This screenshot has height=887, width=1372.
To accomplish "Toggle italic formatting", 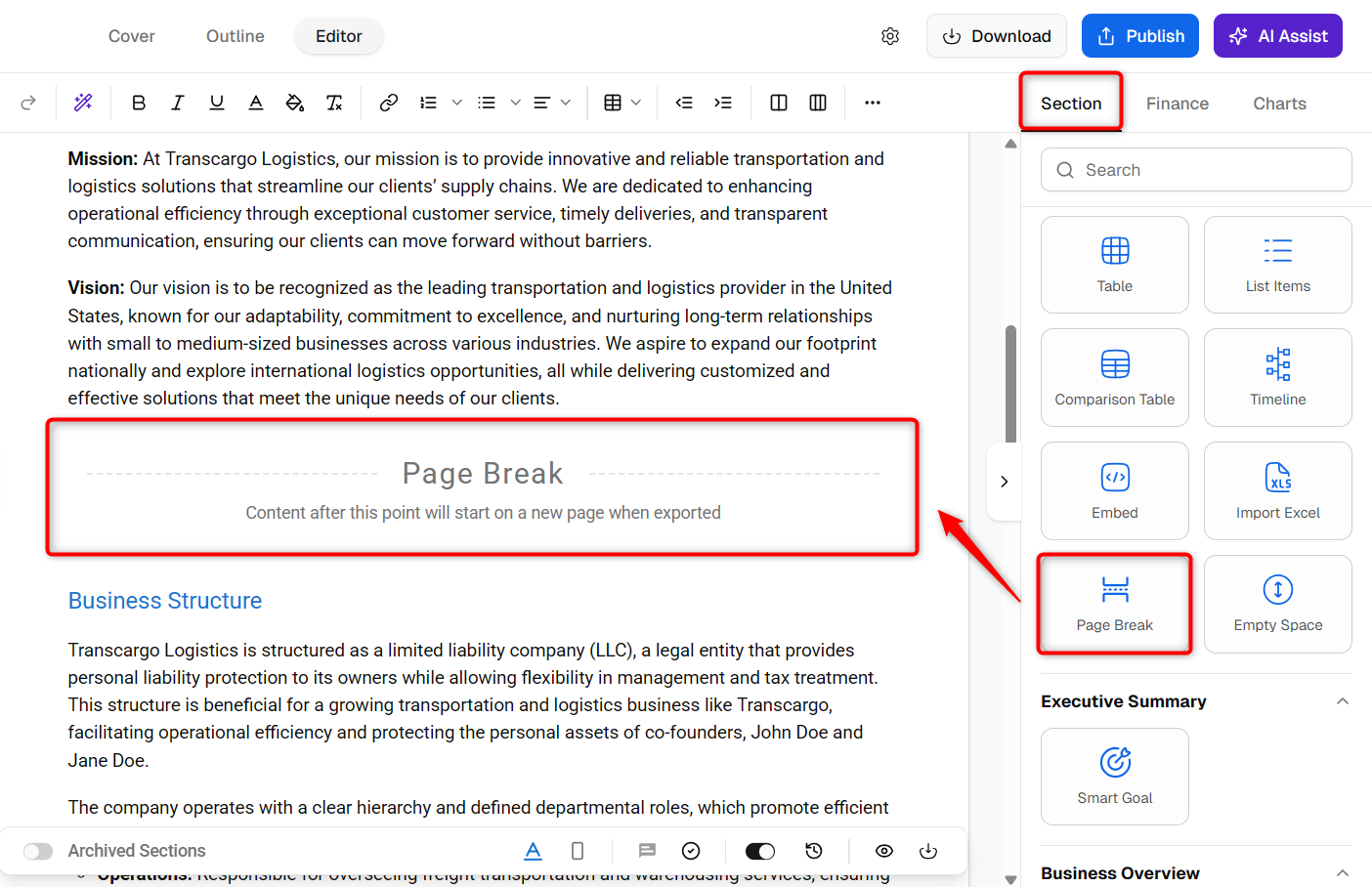I will pyautogui.click(x=178, y=103).
